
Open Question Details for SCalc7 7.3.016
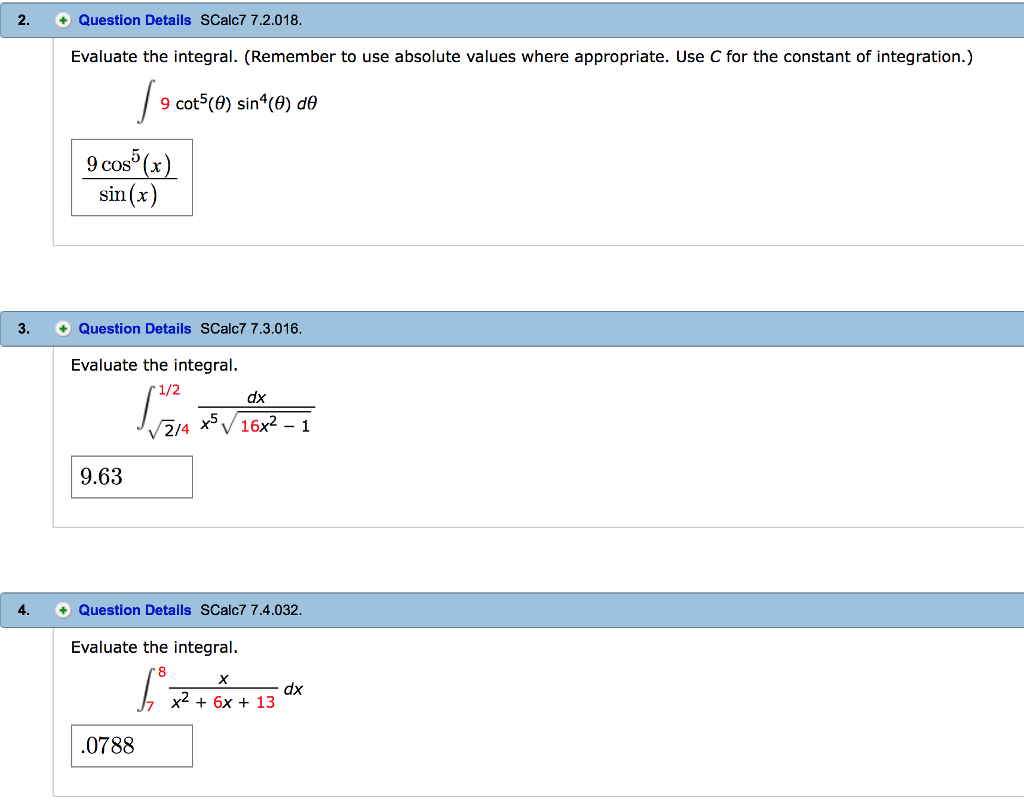[134, 328]
